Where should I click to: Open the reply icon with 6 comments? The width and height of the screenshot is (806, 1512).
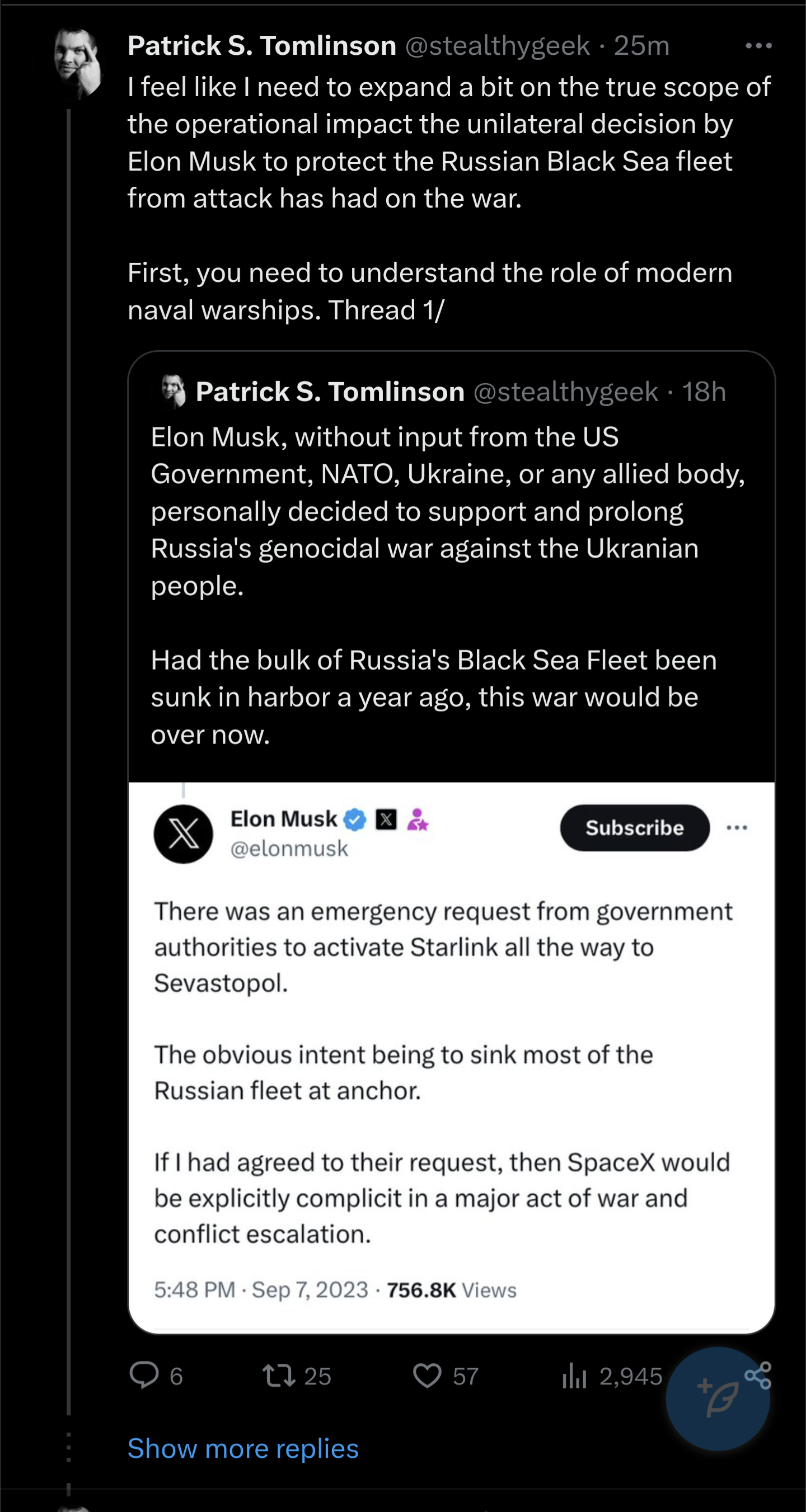(144, 1376)
